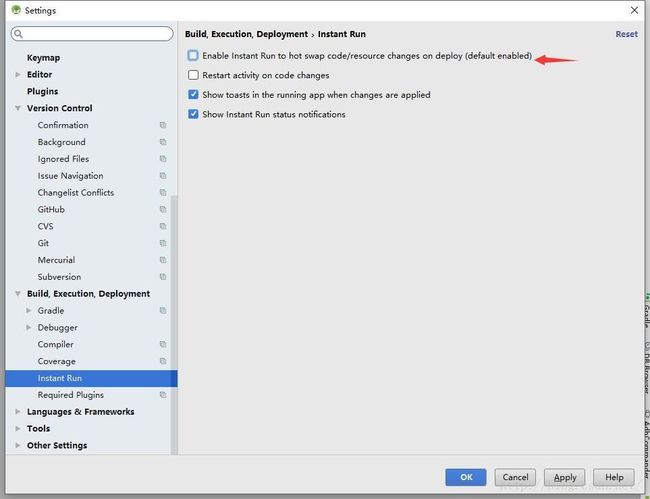Select the CVS entry
Image resolution: width=650 pixels, height=499 pixels.
click(x=45, y=226)
